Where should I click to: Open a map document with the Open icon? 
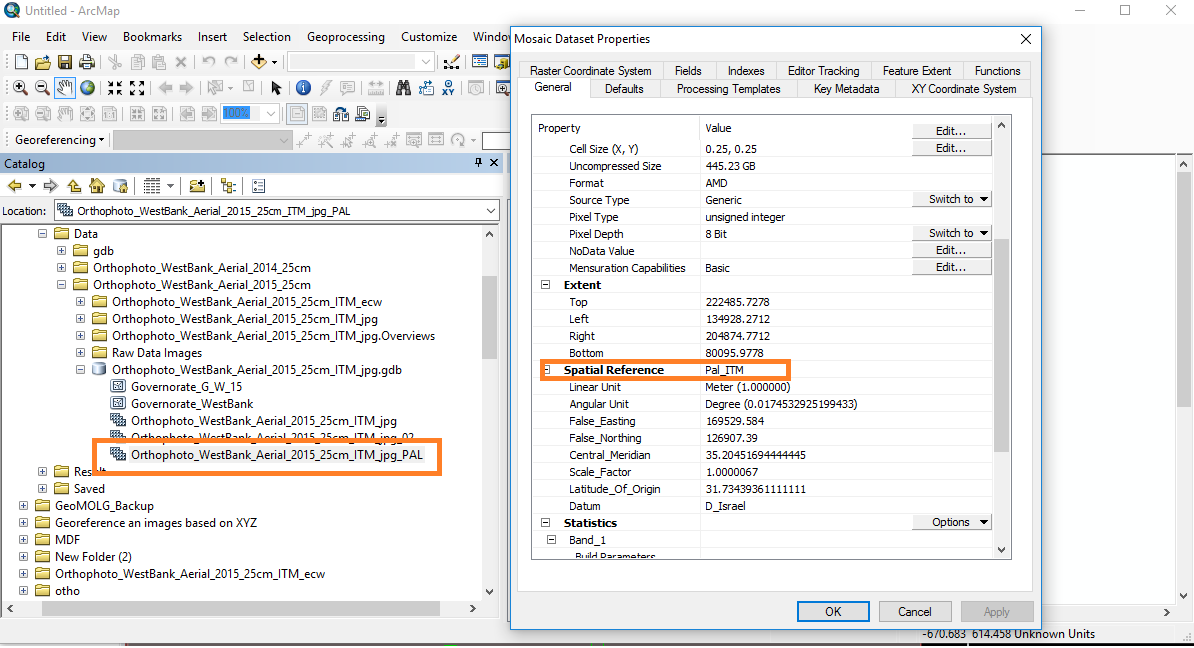tap(43, 62)
